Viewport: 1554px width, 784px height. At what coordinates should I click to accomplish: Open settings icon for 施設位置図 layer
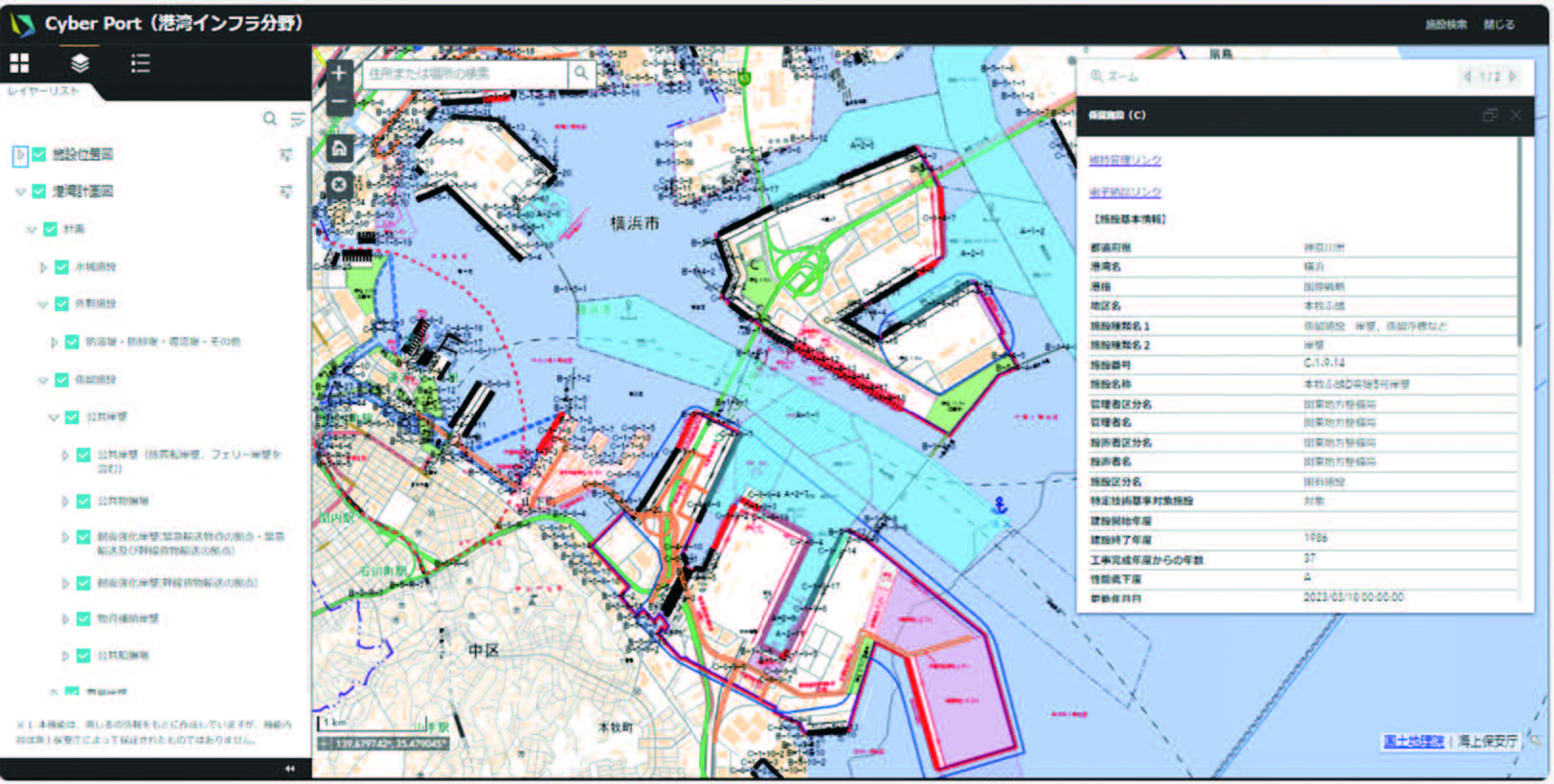(285, 154)
